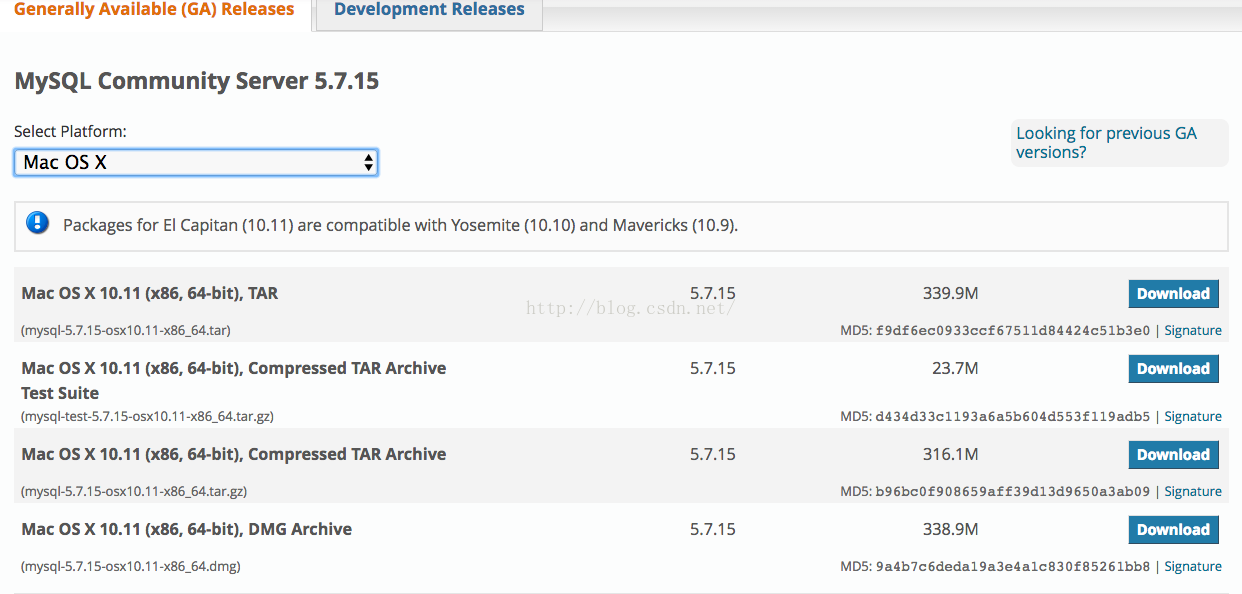Open Signature link for the DMG file
Screen dimensions: 1242x594
[x=1193, y=566]
